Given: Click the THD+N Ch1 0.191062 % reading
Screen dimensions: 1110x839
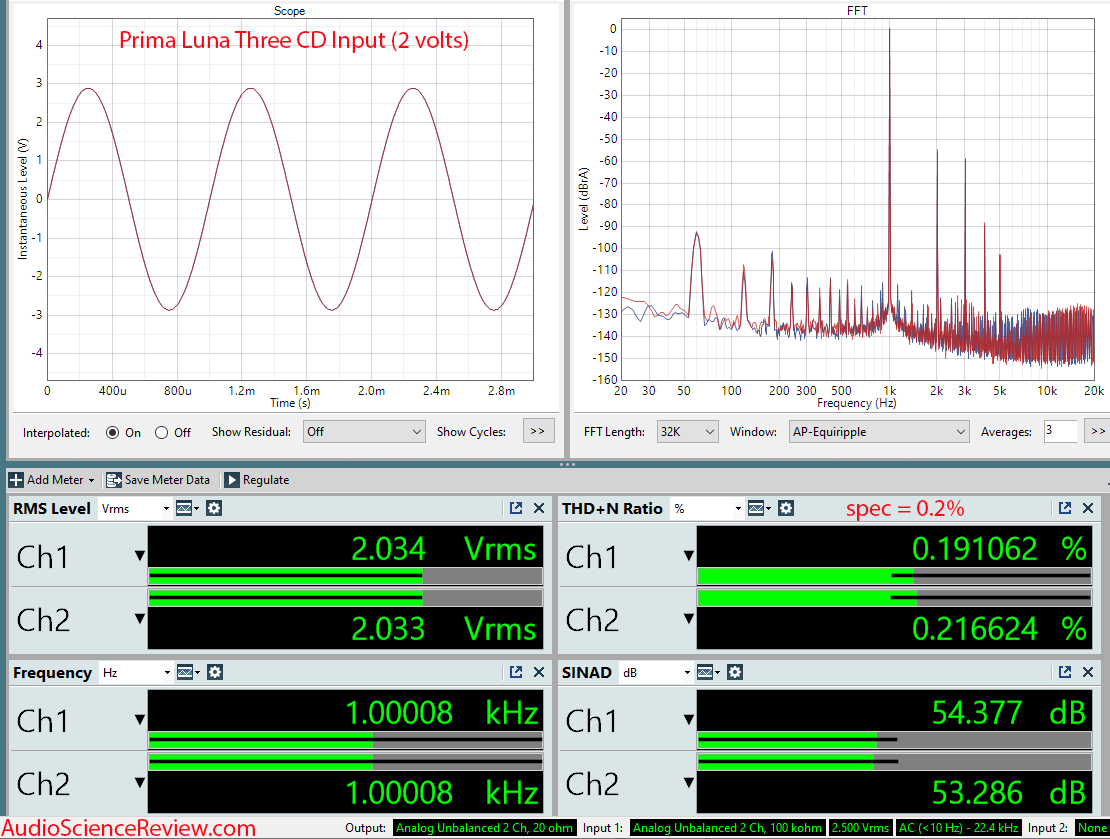Looking at the screenshot, I should (999, 549).
